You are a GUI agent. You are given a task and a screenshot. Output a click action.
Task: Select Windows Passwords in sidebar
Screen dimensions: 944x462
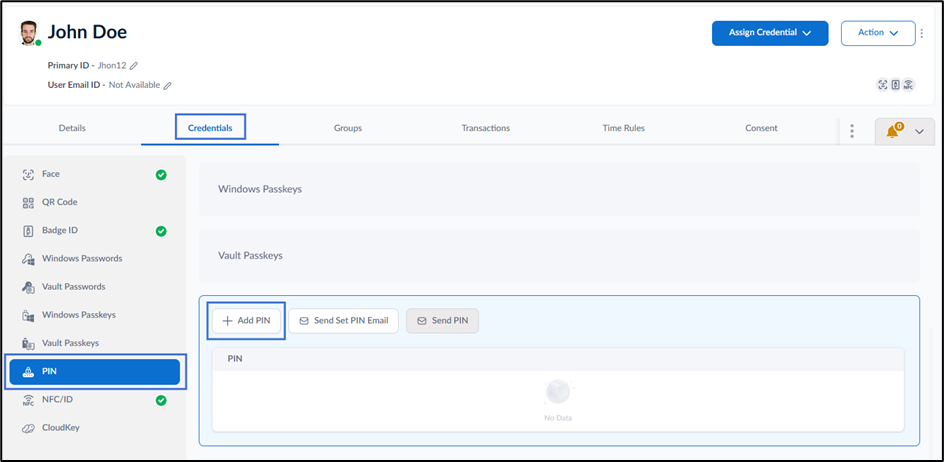[x=95, y=258]
